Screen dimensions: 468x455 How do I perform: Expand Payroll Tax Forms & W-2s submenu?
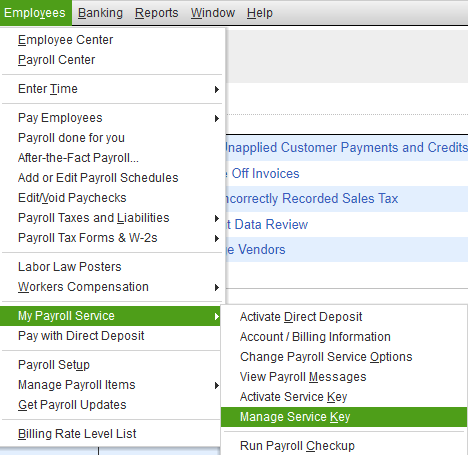click(x=111, y=238)
